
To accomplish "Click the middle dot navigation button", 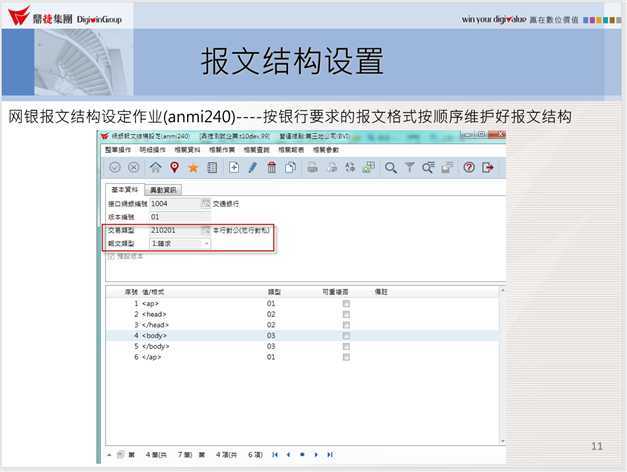I will click(x=302, y=454).
